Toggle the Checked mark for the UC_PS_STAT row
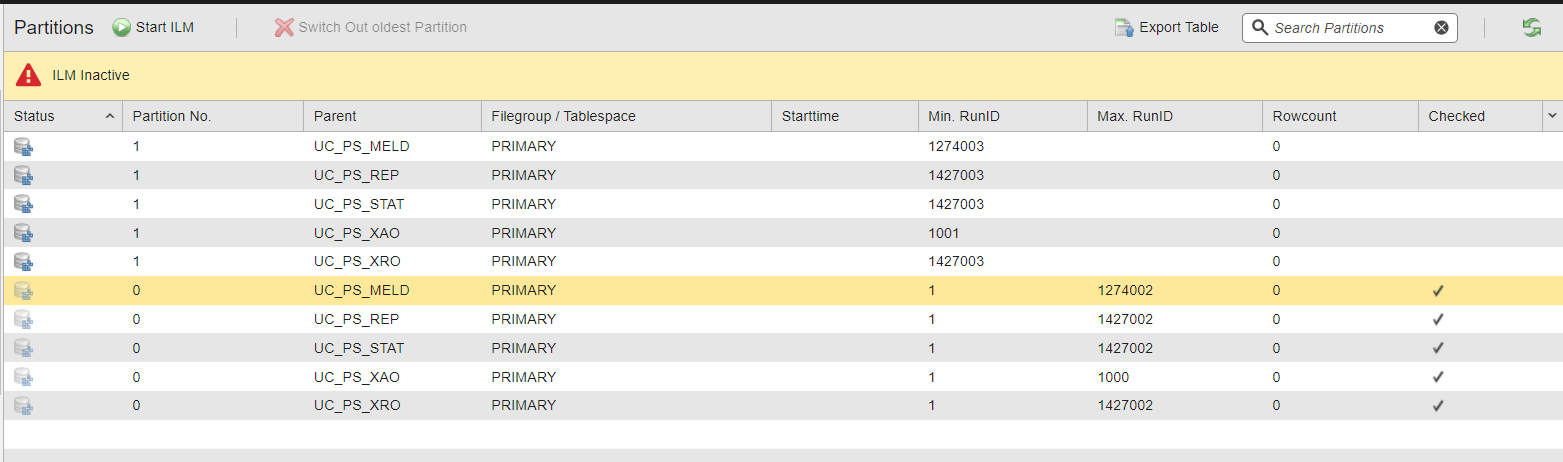The image size is (1563, 462). click(1438, 349)
